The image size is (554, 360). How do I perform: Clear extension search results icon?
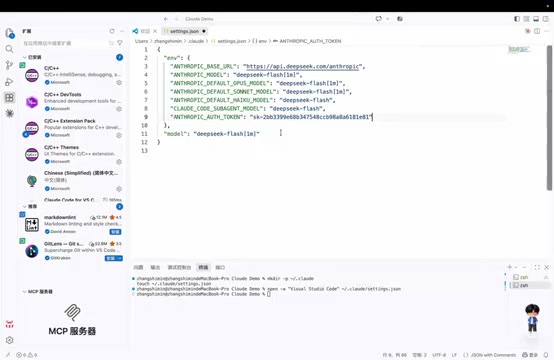(111, 43)
